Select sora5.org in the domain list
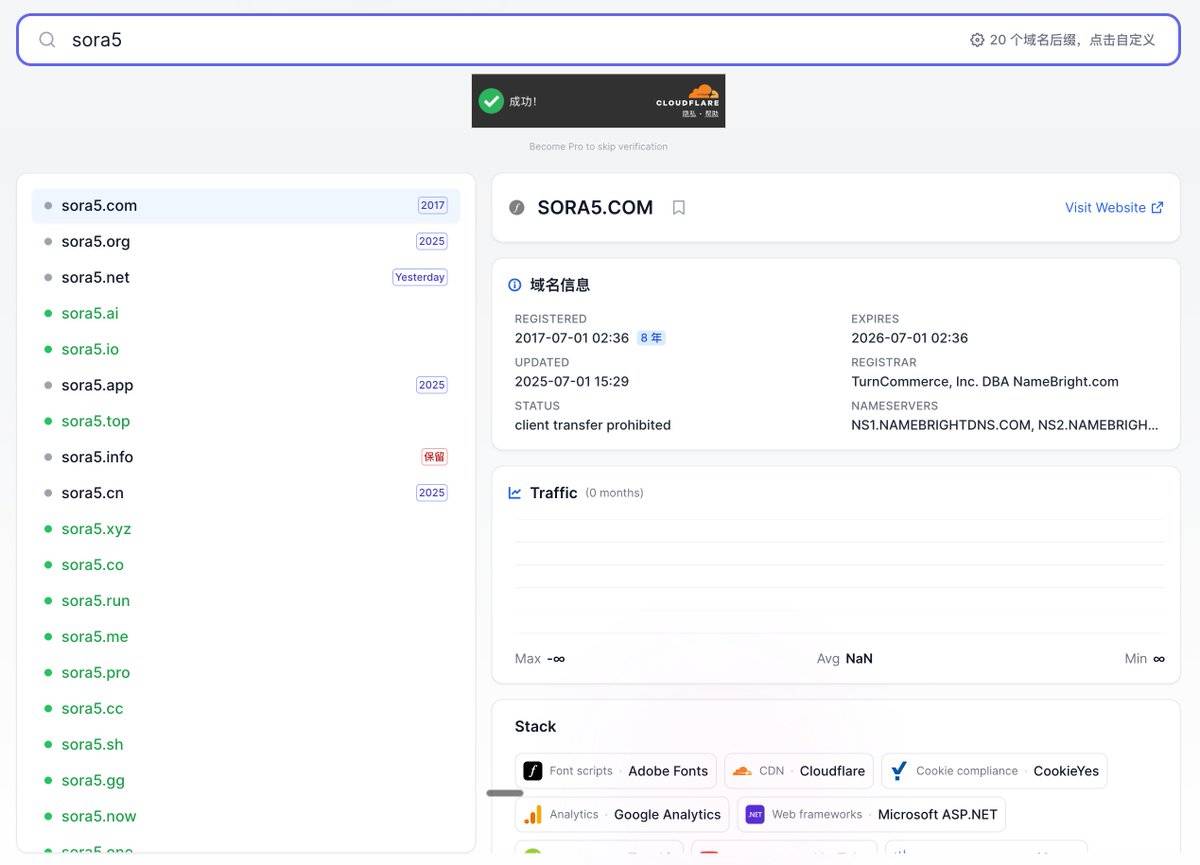 tap(246, 242)
